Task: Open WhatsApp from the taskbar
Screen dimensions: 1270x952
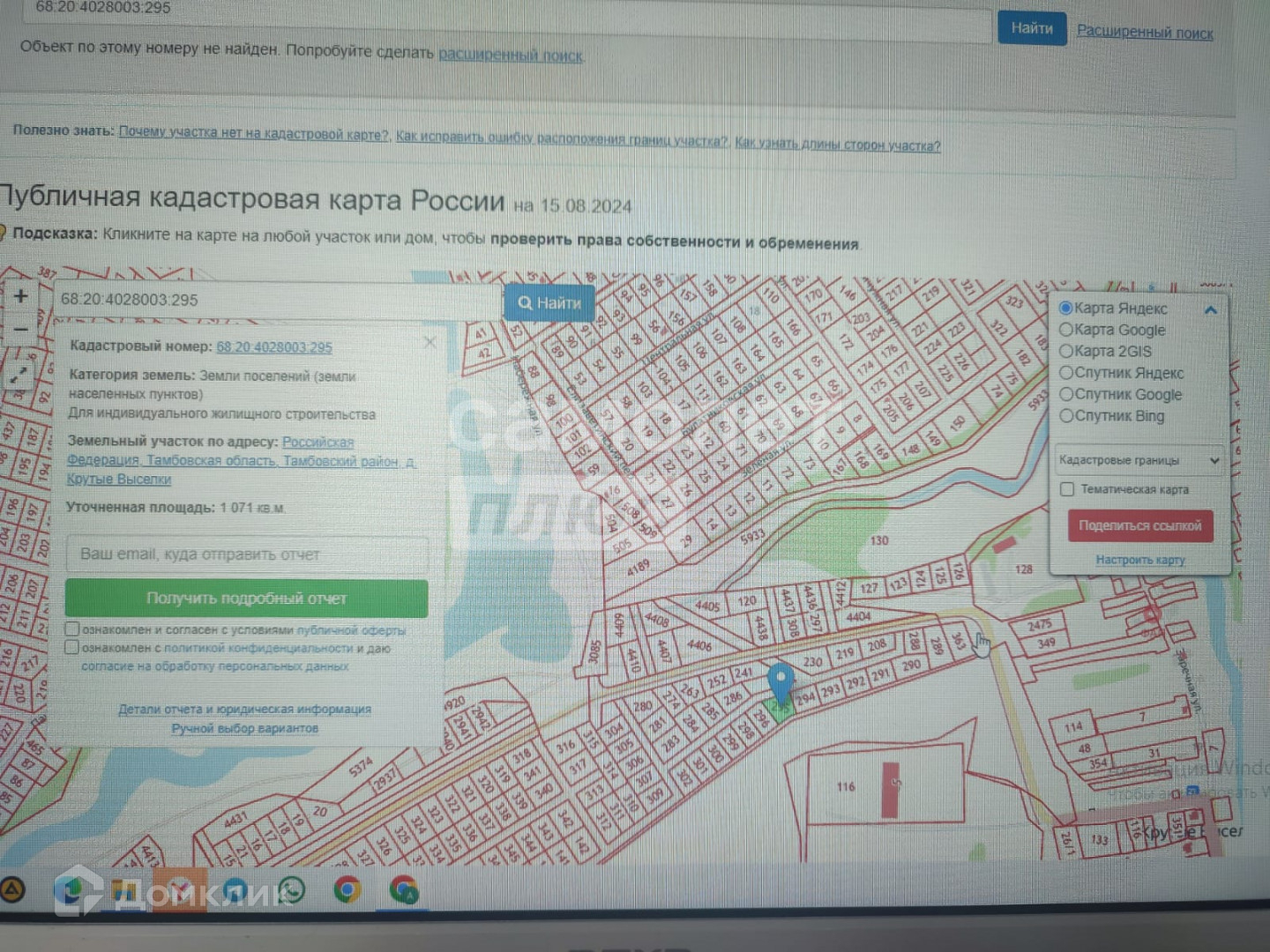Action: point(290,890)
